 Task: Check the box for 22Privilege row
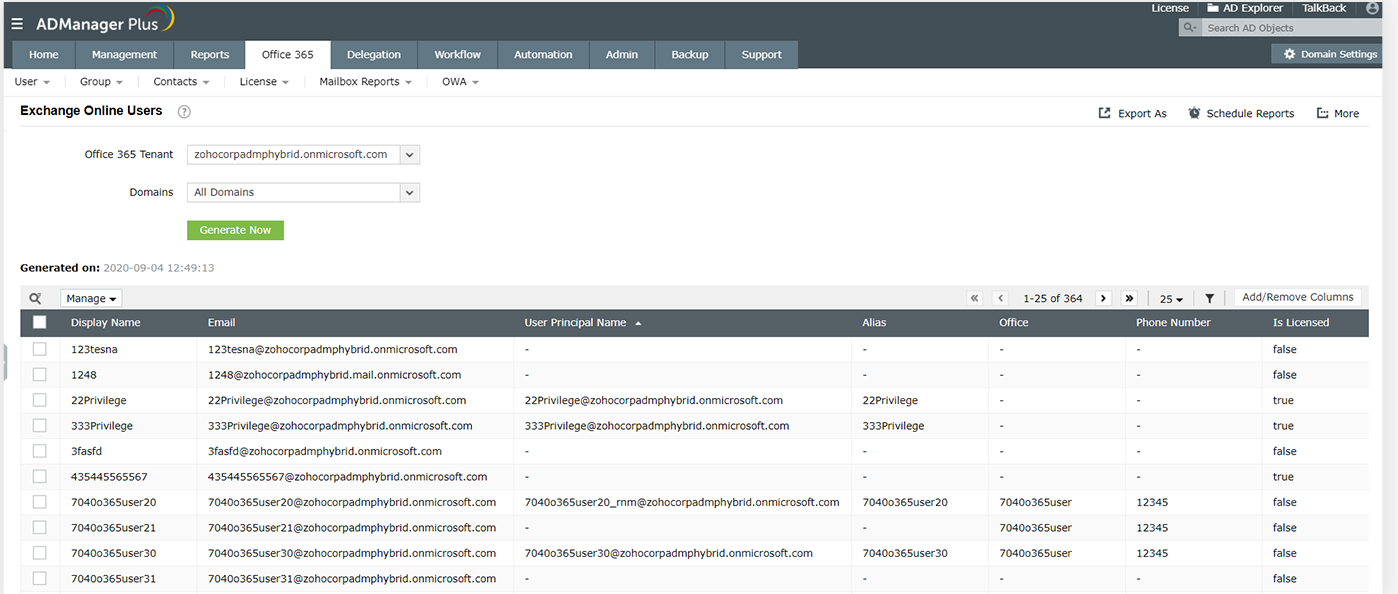click(x=40, y=400)
